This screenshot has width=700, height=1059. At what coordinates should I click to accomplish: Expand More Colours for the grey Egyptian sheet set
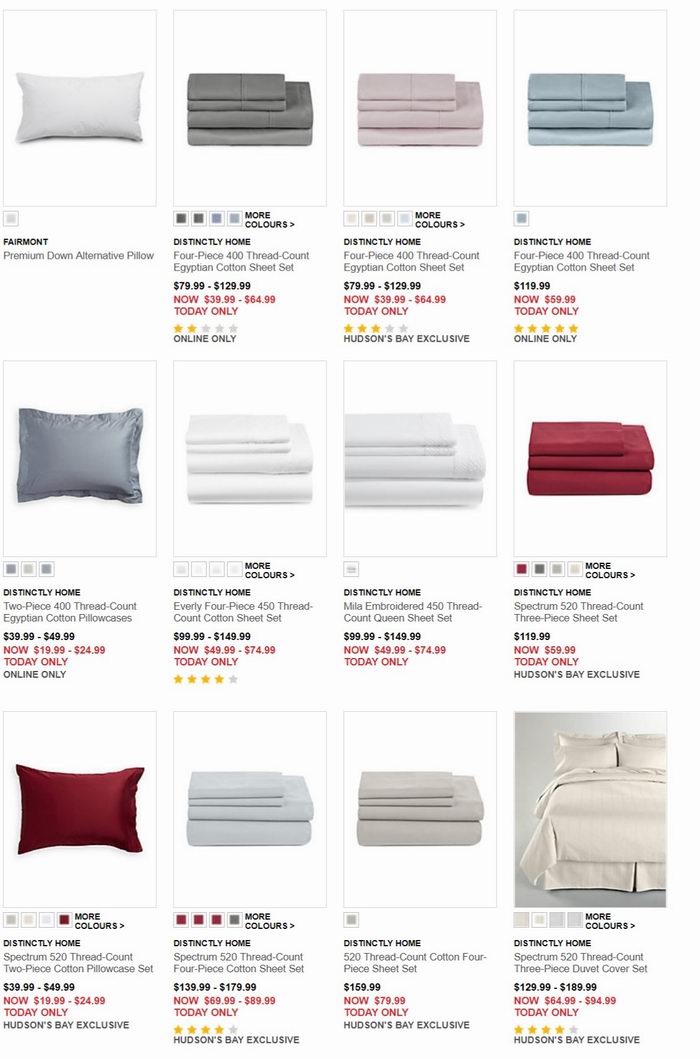[x=270, y=219]
